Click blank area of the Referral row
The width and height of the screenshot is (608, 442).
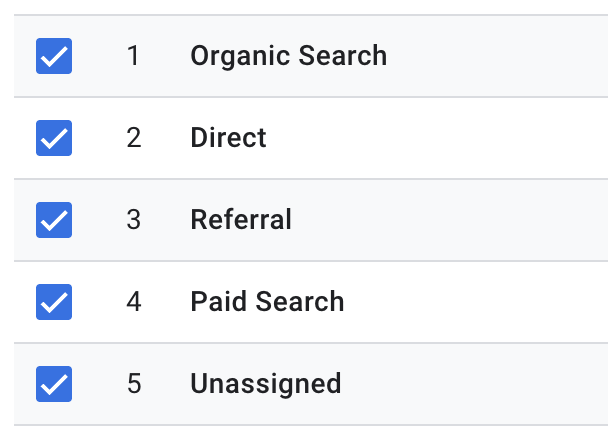coord(450,220)
